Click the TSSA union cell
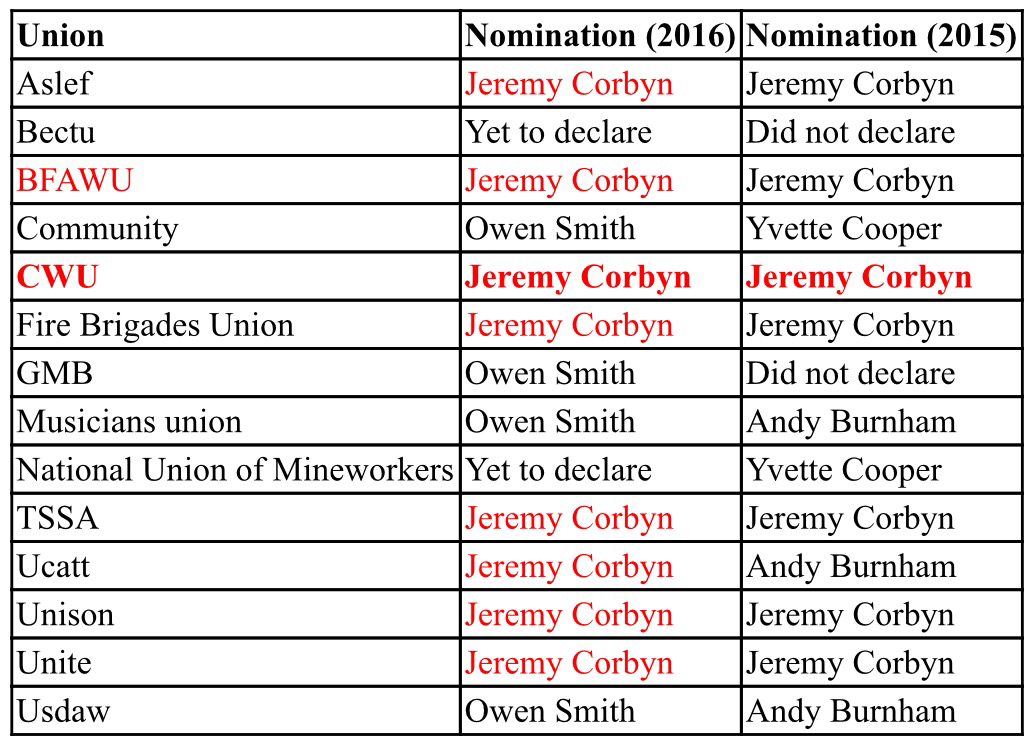The image size is (1036, 748). [58, 519]
